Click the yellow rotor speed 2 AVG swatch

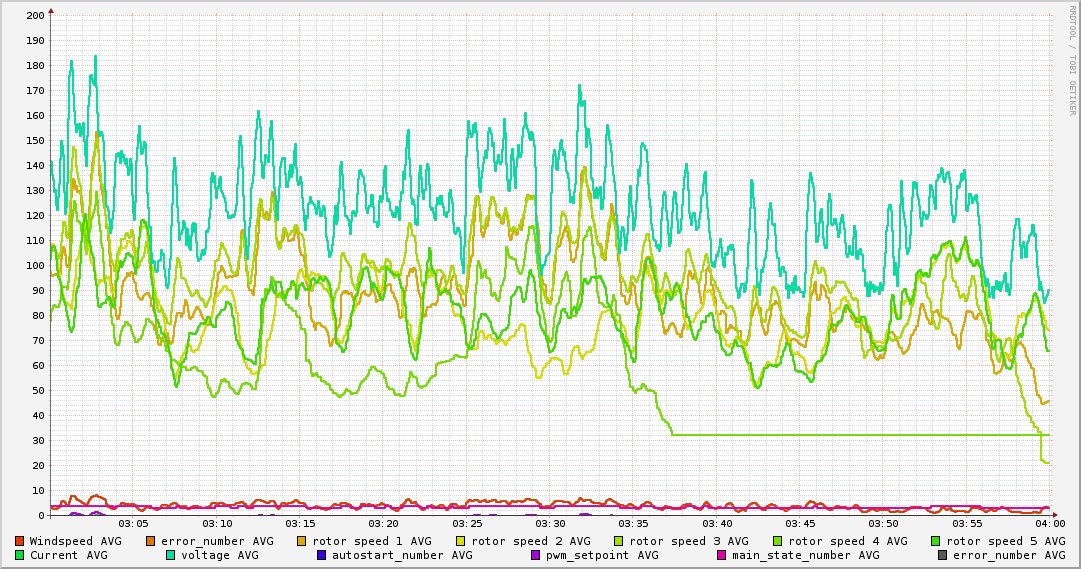click(x=461, y=541)
